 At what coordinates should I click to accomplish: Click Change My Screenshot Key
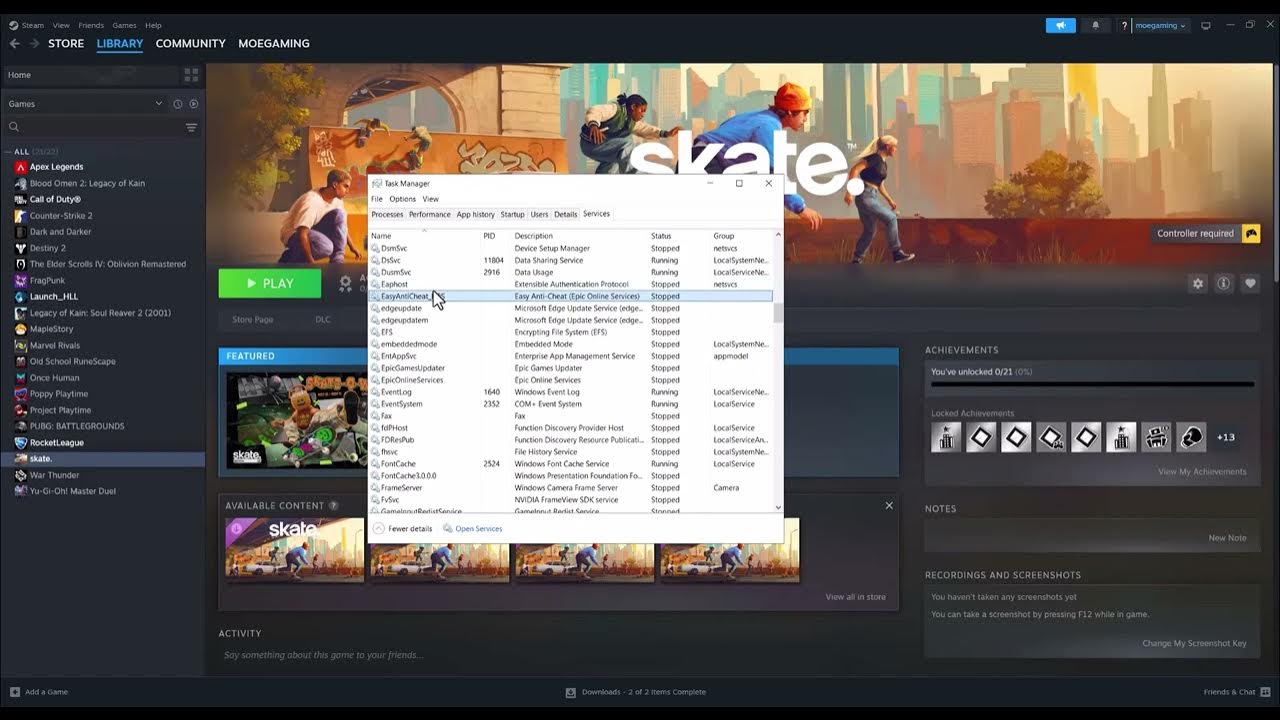tap(1194, 643)
